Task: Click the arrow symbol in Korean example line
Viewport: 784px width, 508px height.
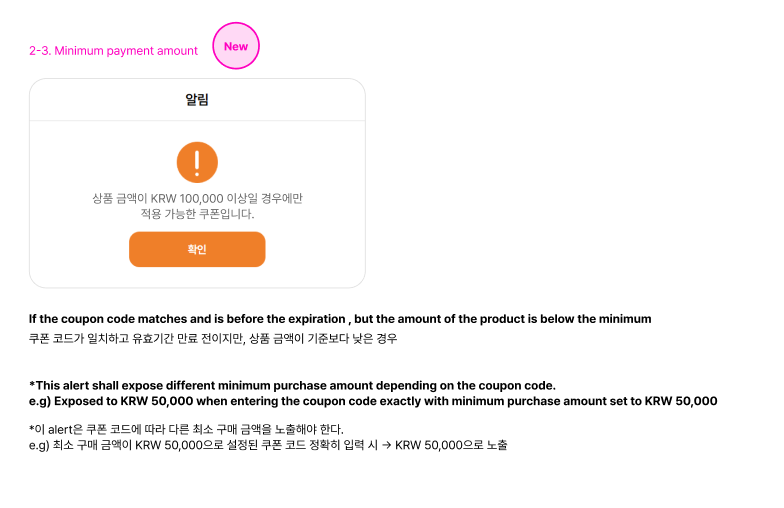Action: click(x=386, y=445)
